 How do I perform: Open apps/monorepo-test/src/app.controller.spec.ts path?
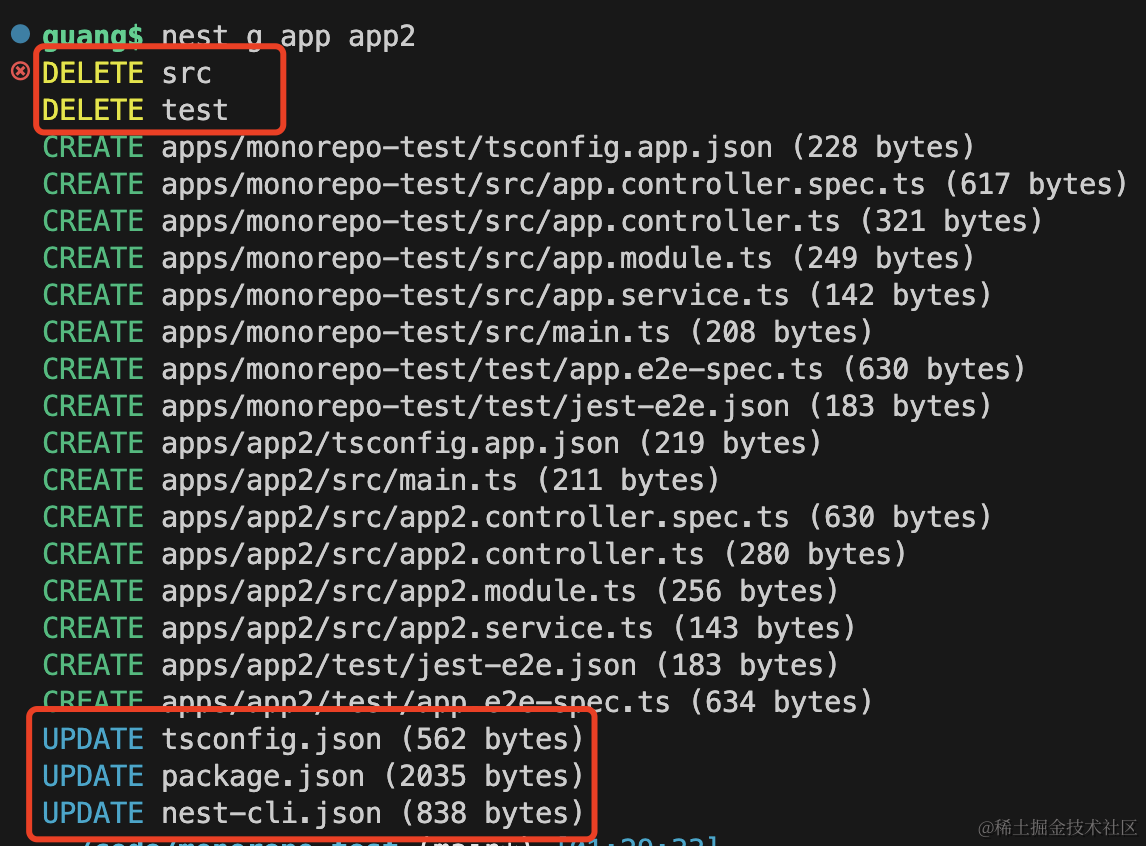point(543,184)
